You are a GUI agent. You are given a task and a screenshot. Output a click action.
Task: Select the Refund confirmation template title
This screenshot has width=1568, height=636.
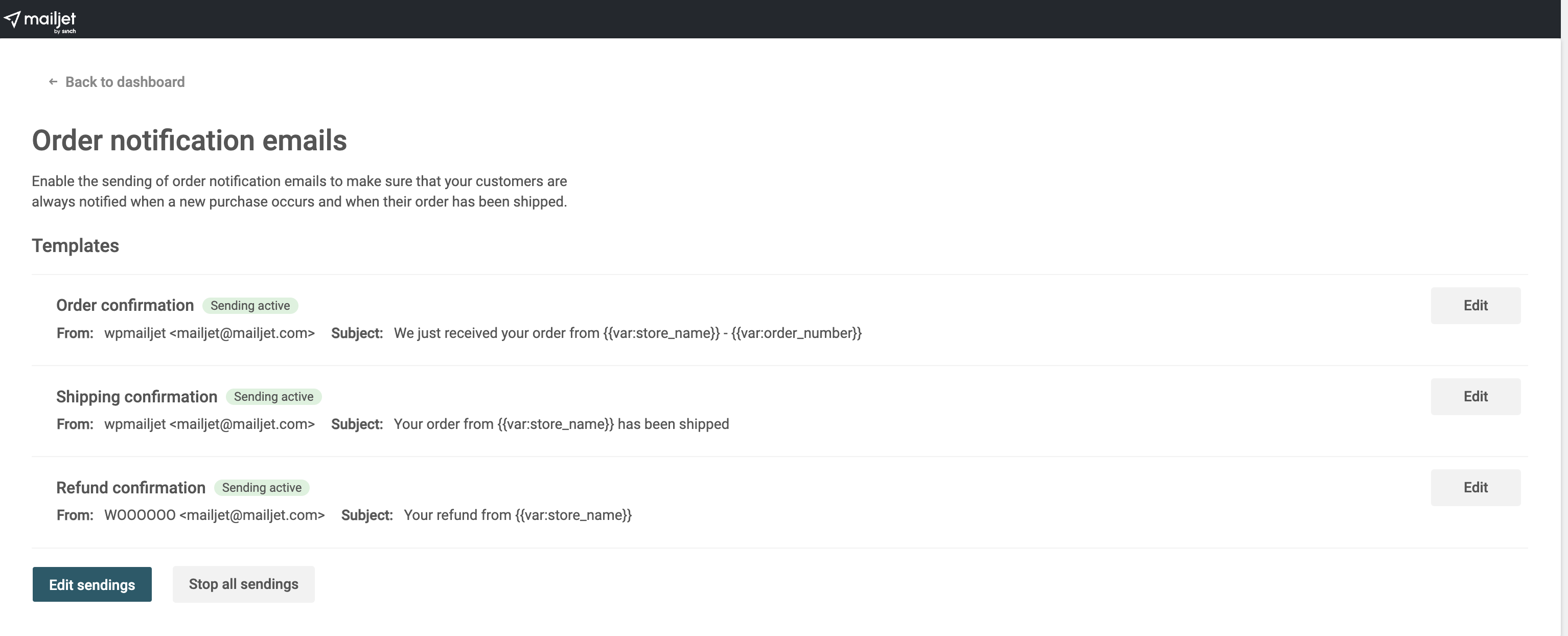(x=131, y=488)
